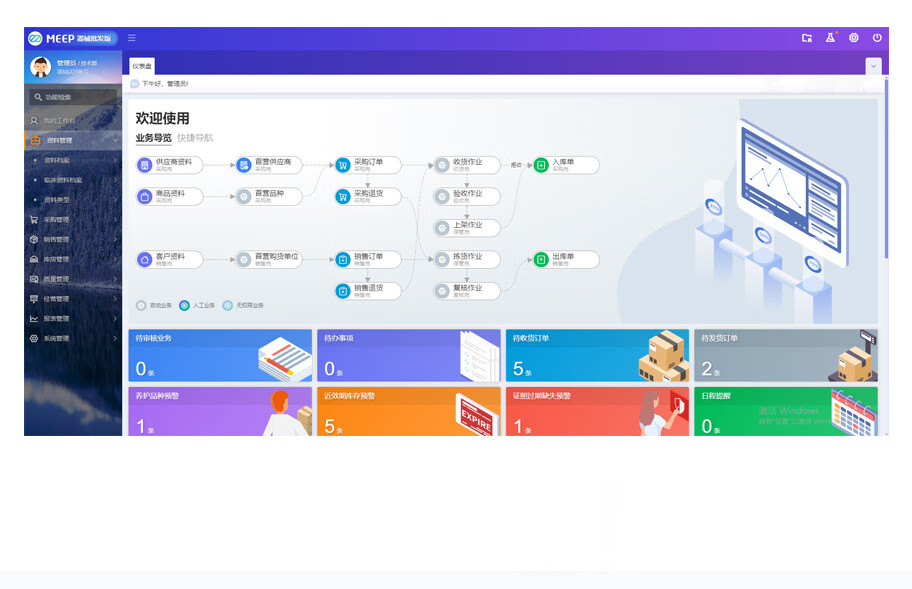This screenshot has width=912, height=589.
Task: Click the 供应商资料 node icon
Action: point(144,165)
